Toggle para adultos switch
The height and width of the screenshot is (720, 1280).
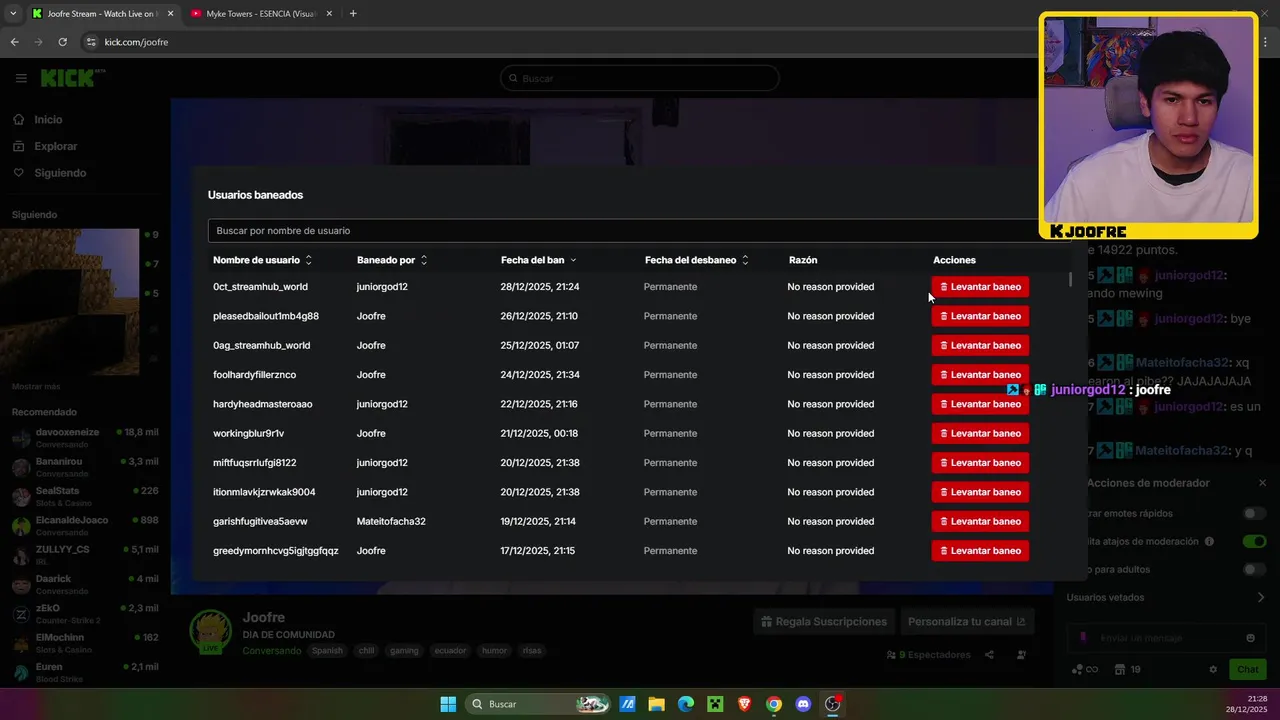pos(1254,569)
